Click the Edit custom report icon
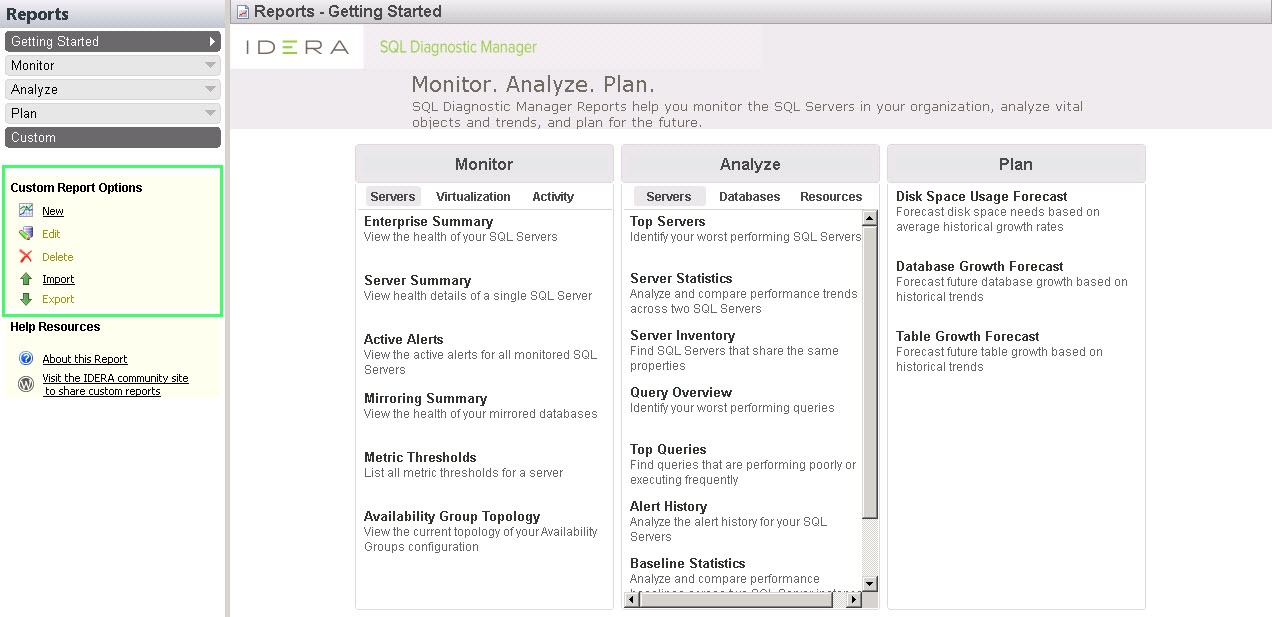Image resolution: width=1272 pixels, height=617 pixels. pyautogui.click(x=26, y=234)
